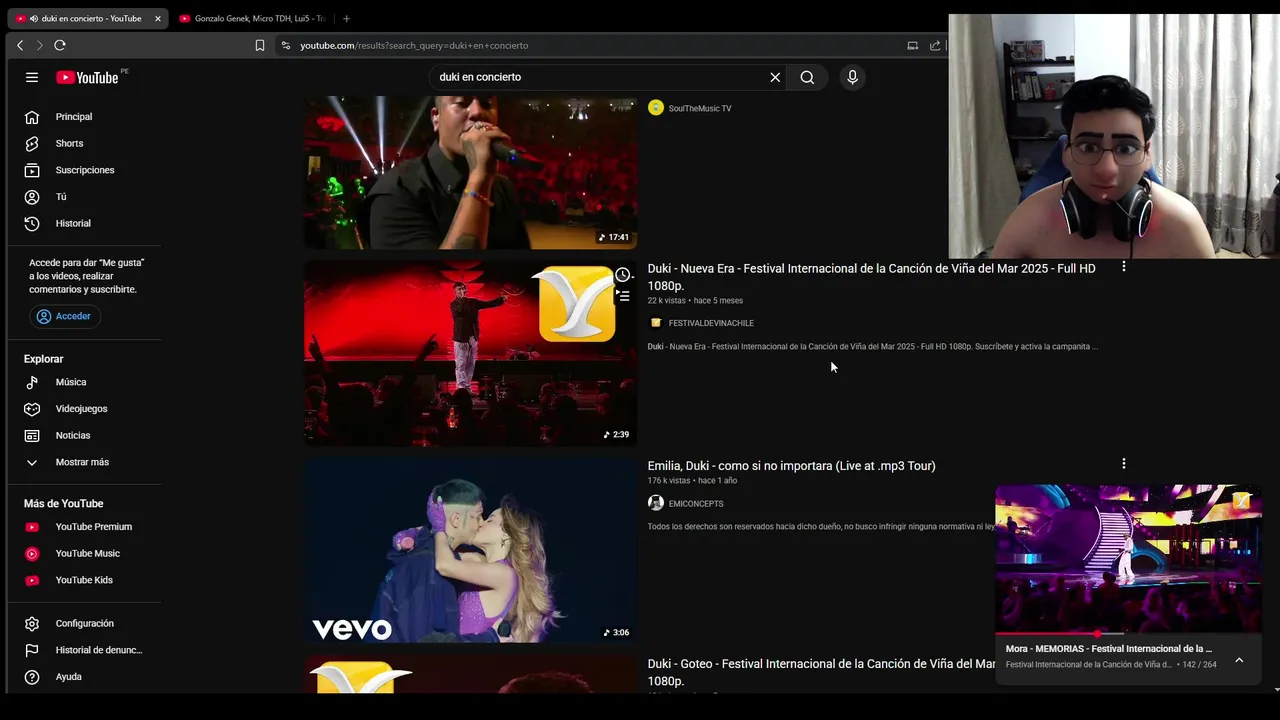The height and width of the screenshot is (720, 1280).
Task: Open Duki Goteo video title
Action: click(821, 672)
